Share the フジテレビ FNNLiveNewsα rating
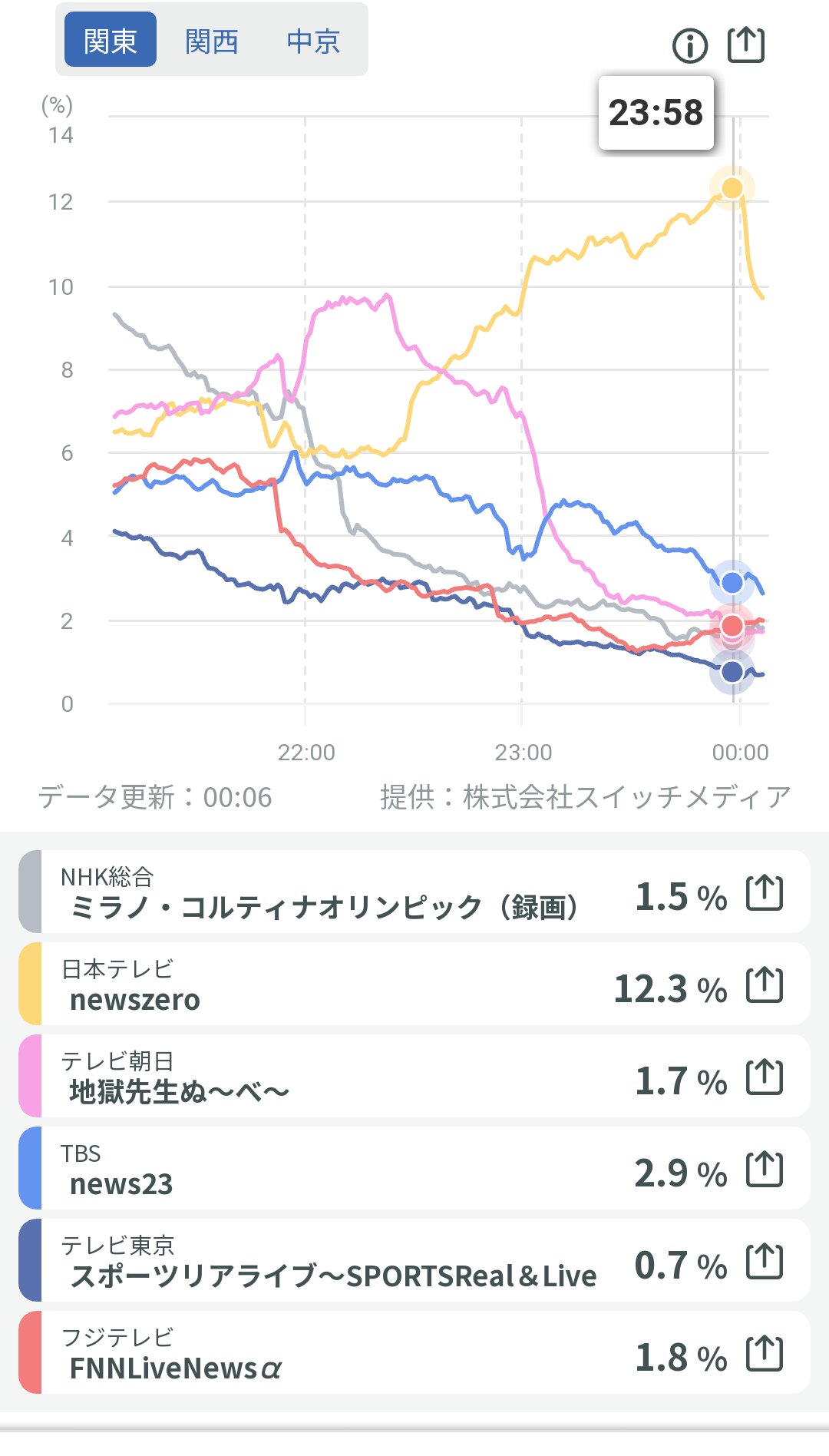This screenshot has width=829, height=1456. [x=765, y=1354]
